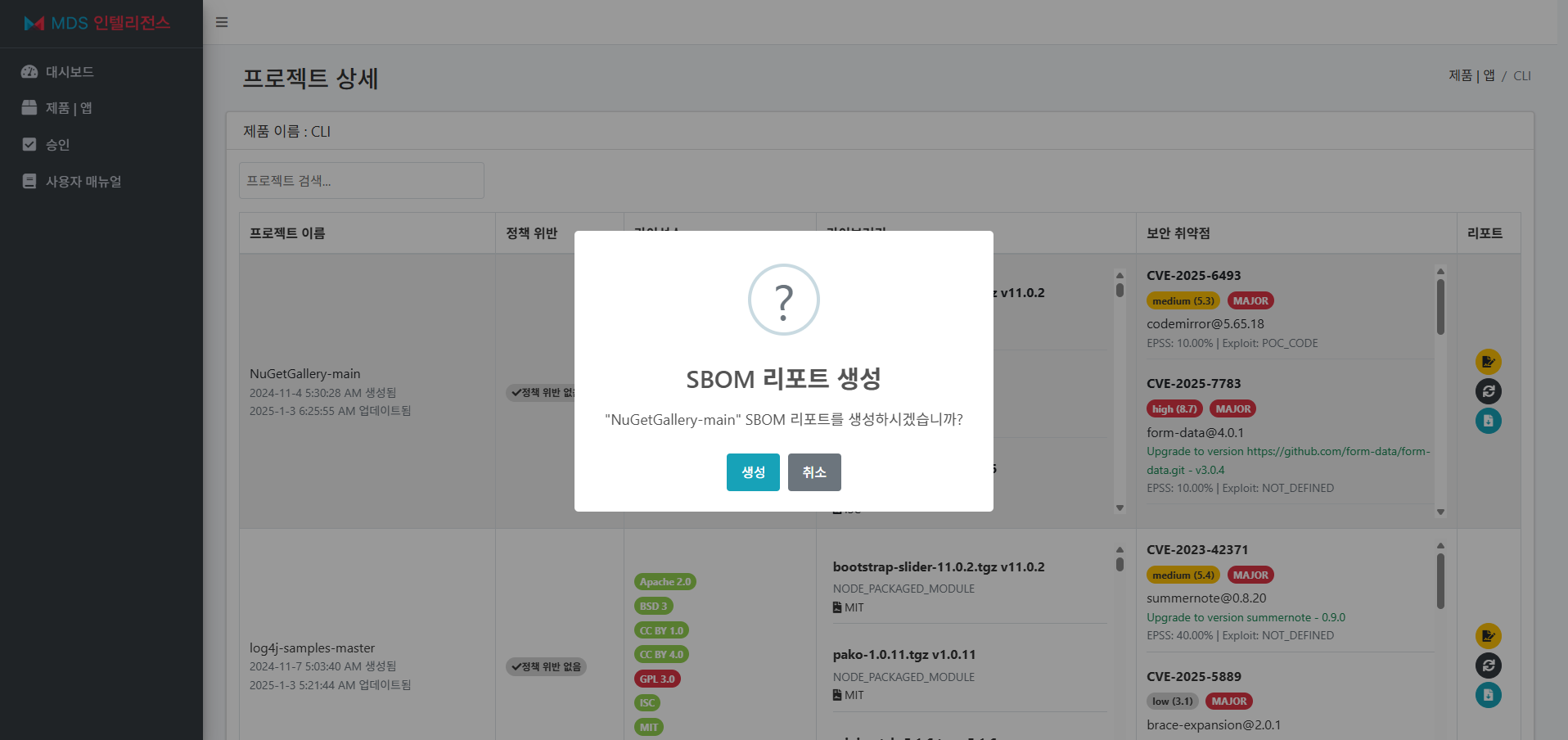
Task: Click the refresh-report icon for log4j-samples-master
Action: click(x=1489, y=666)
